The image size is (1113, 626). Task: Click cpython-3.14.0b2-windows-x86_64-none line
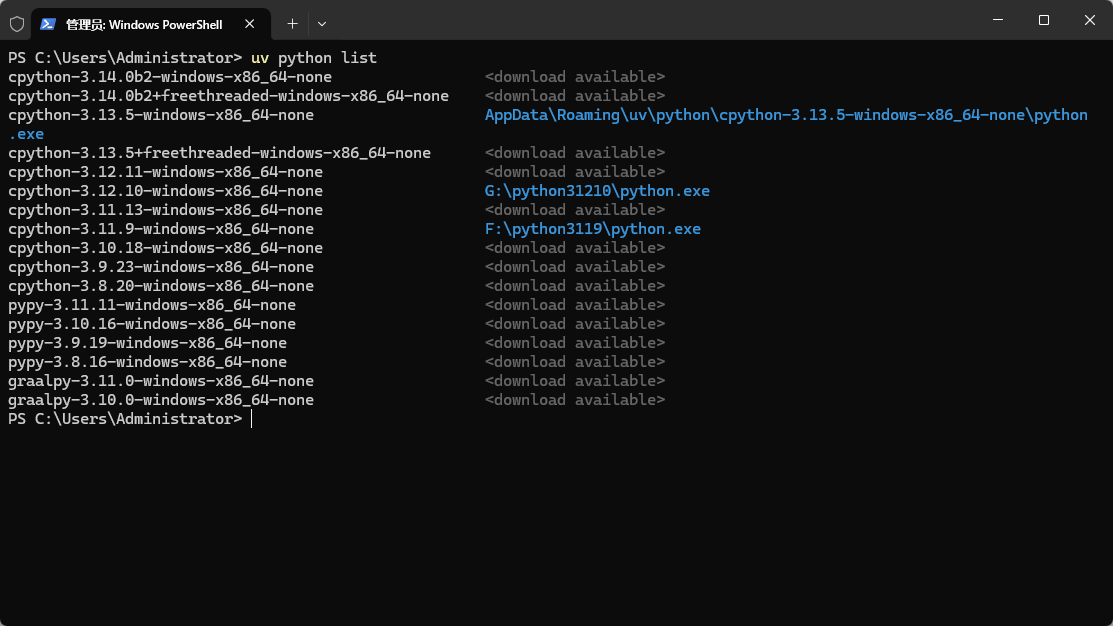pyautogui.click(x=170, y=77)
